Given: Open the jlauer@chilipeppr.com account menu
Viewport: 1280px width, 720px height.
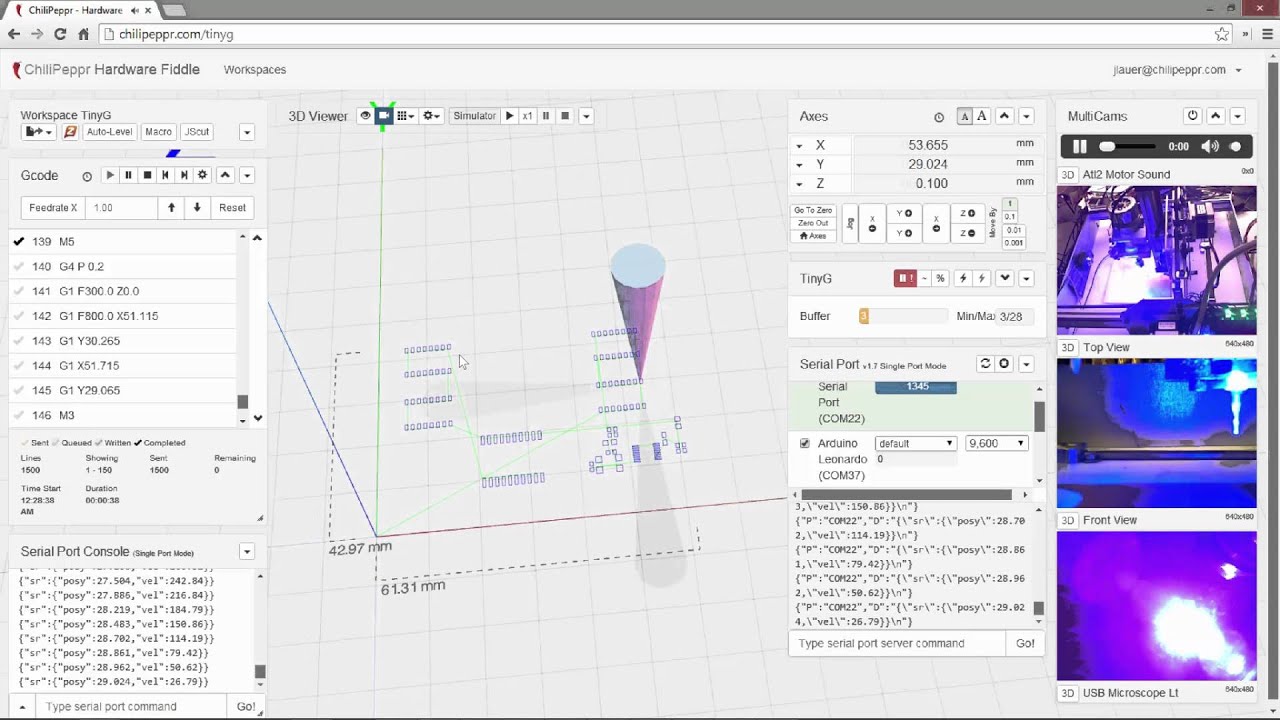Looking at the screenshot, I should pyautogui.click(x=1177, y=70).
